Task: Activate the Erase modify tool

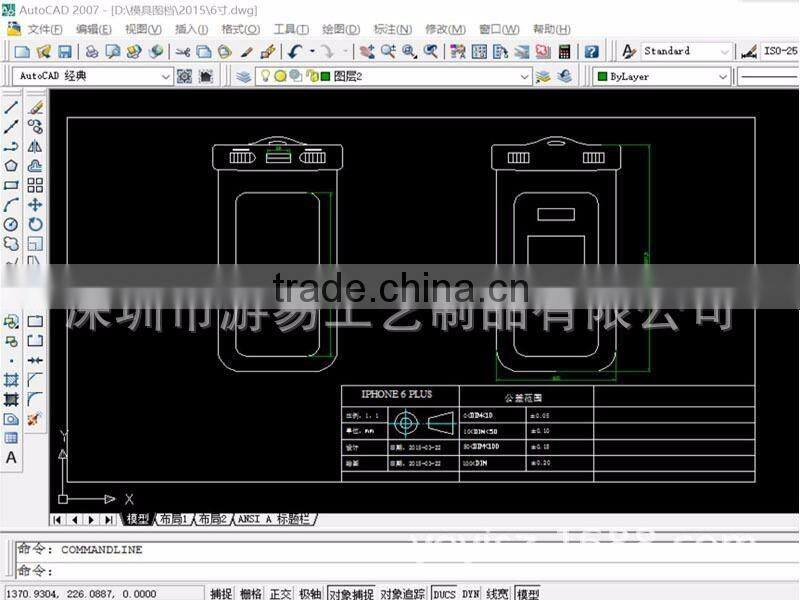Action: (x=35, y=107)
